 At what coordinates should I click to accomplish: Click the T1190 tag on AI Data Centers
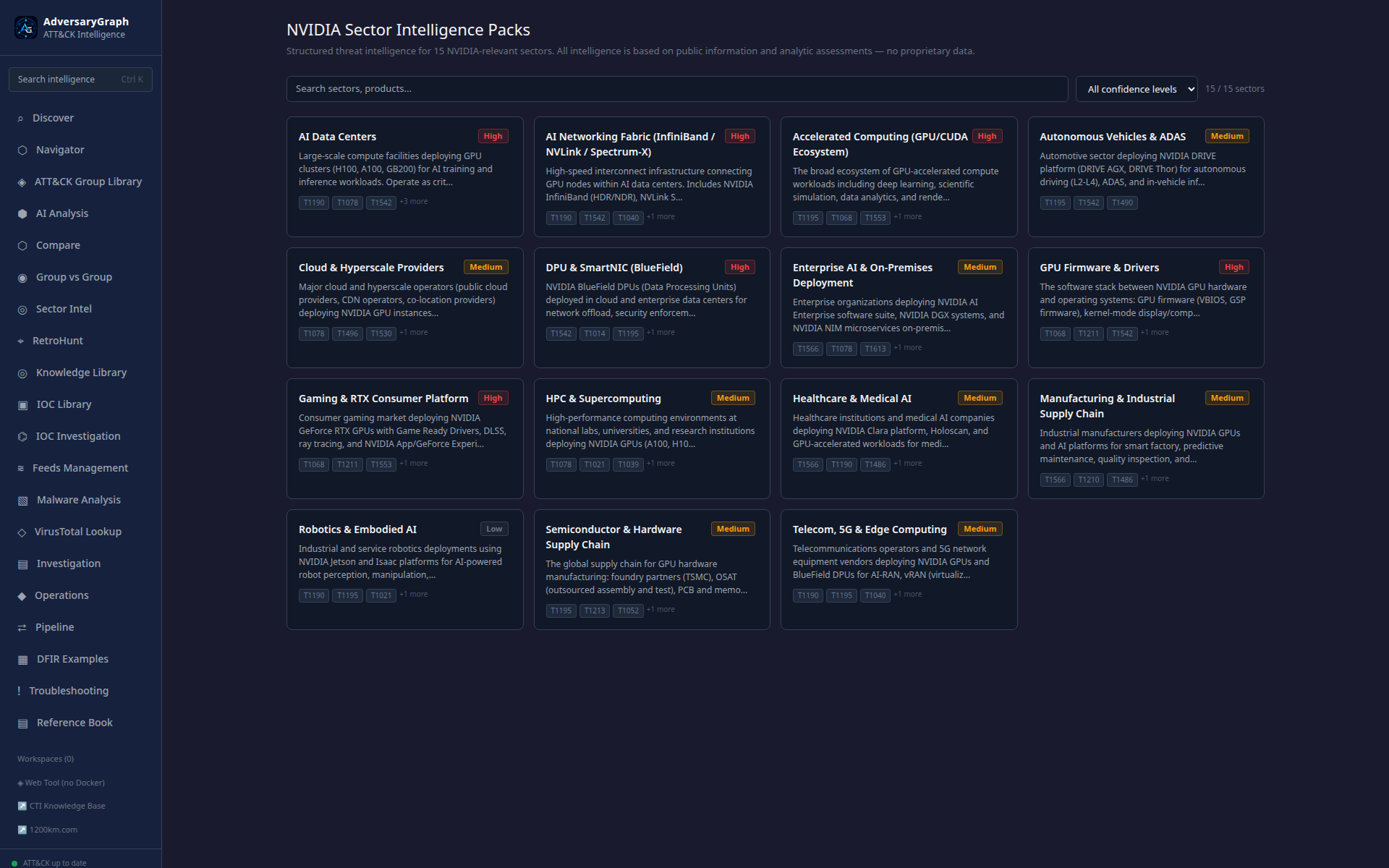(x=314, y=203)
